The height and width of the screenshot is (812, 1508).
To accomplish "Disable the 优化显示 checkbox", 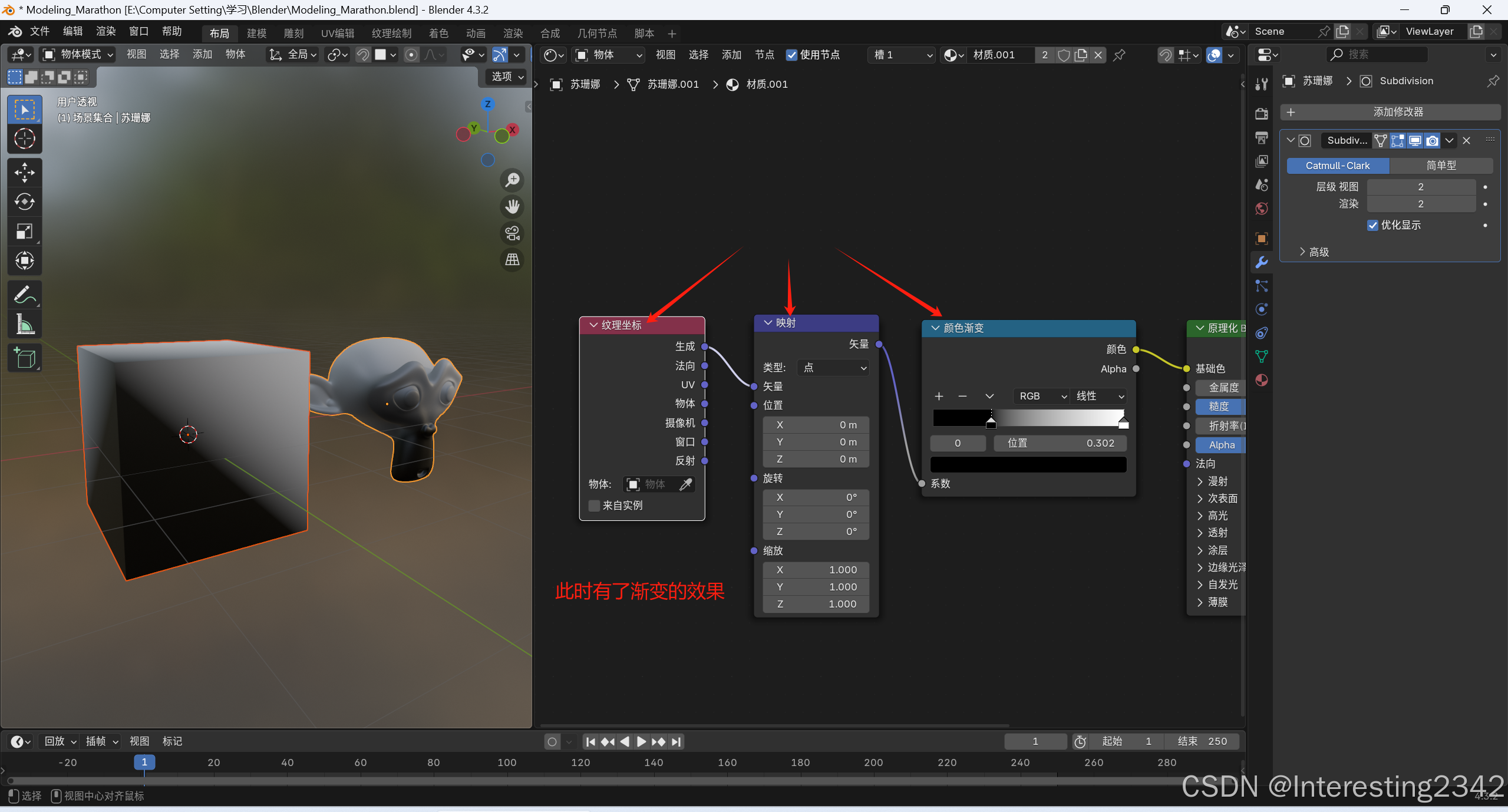I will pos(1372,225).
